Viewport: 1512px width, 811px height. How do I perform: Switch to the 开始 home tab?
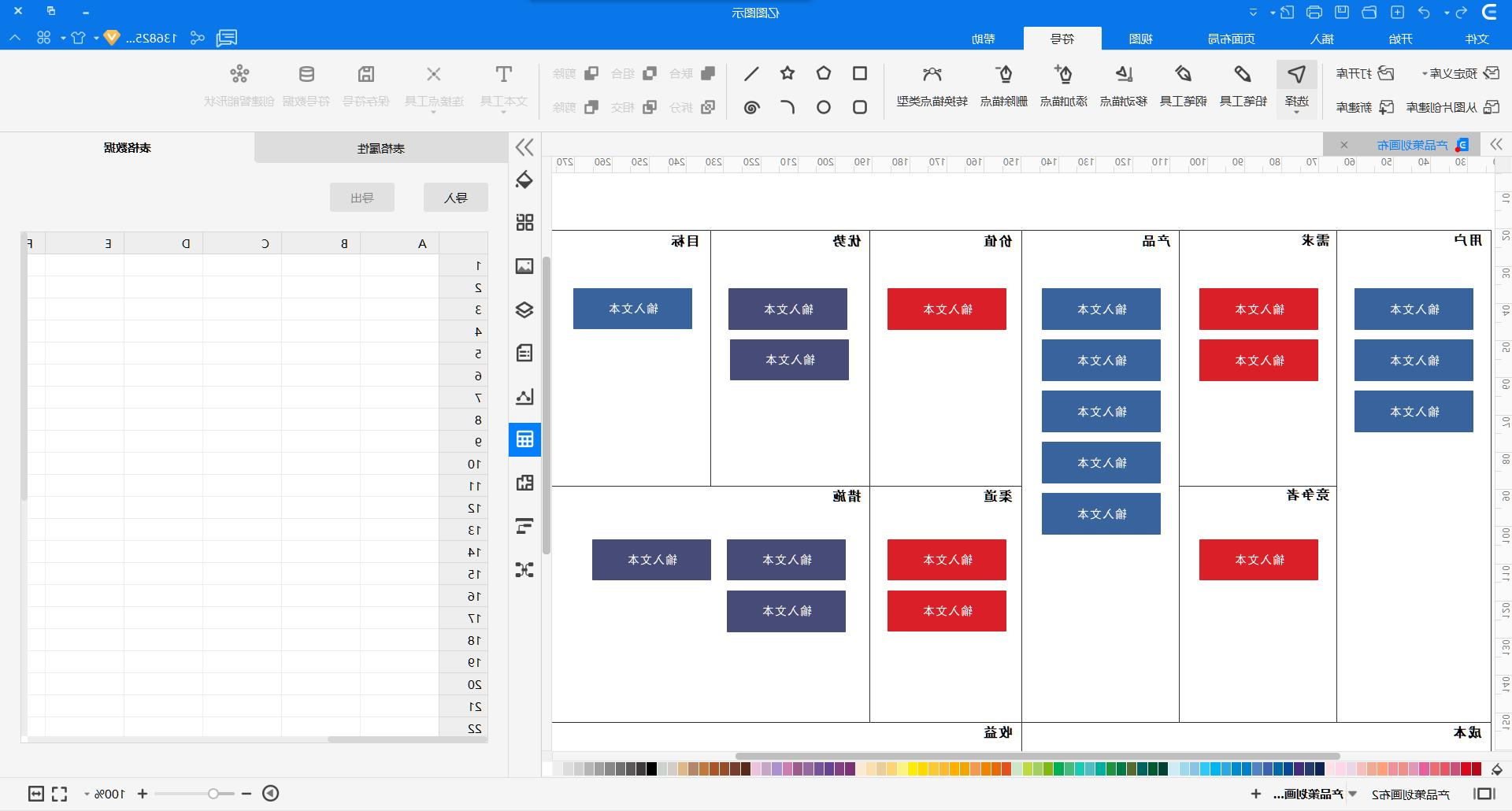[1400, 39]
